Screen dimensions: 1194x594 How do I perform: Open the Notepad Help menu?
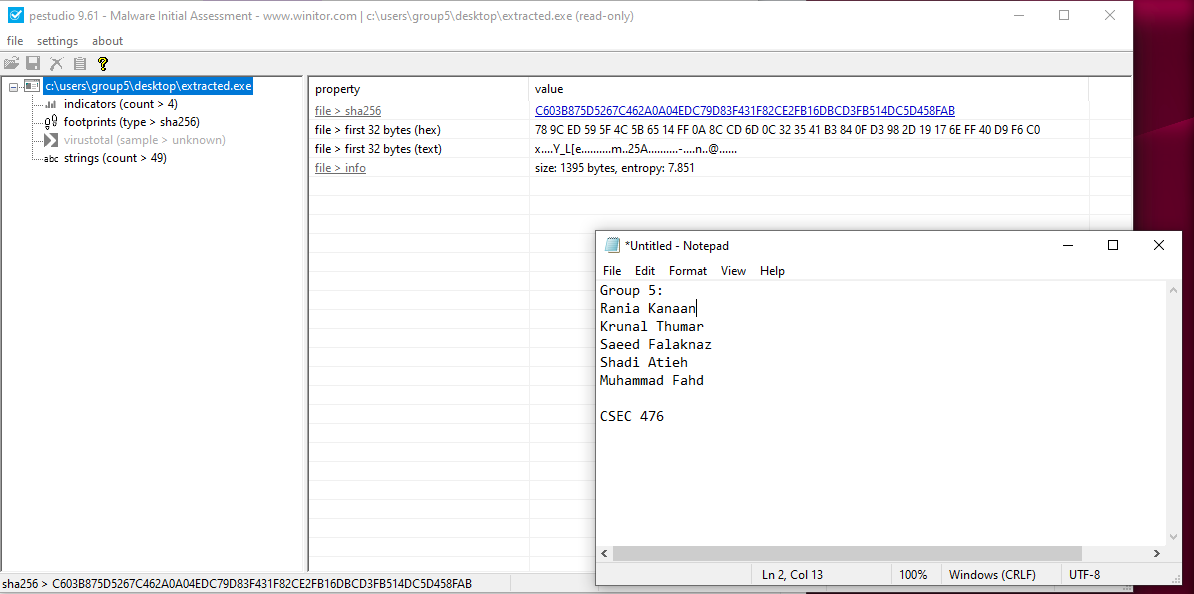[x=772, y=271]
